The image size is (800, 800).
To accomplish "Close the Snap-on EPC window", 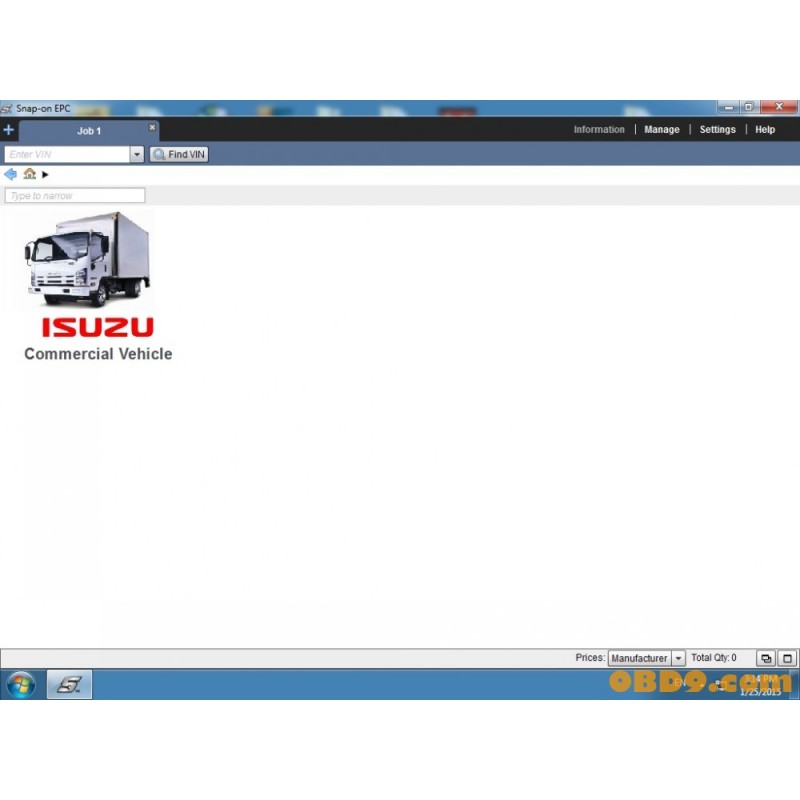I will (779, 107).
